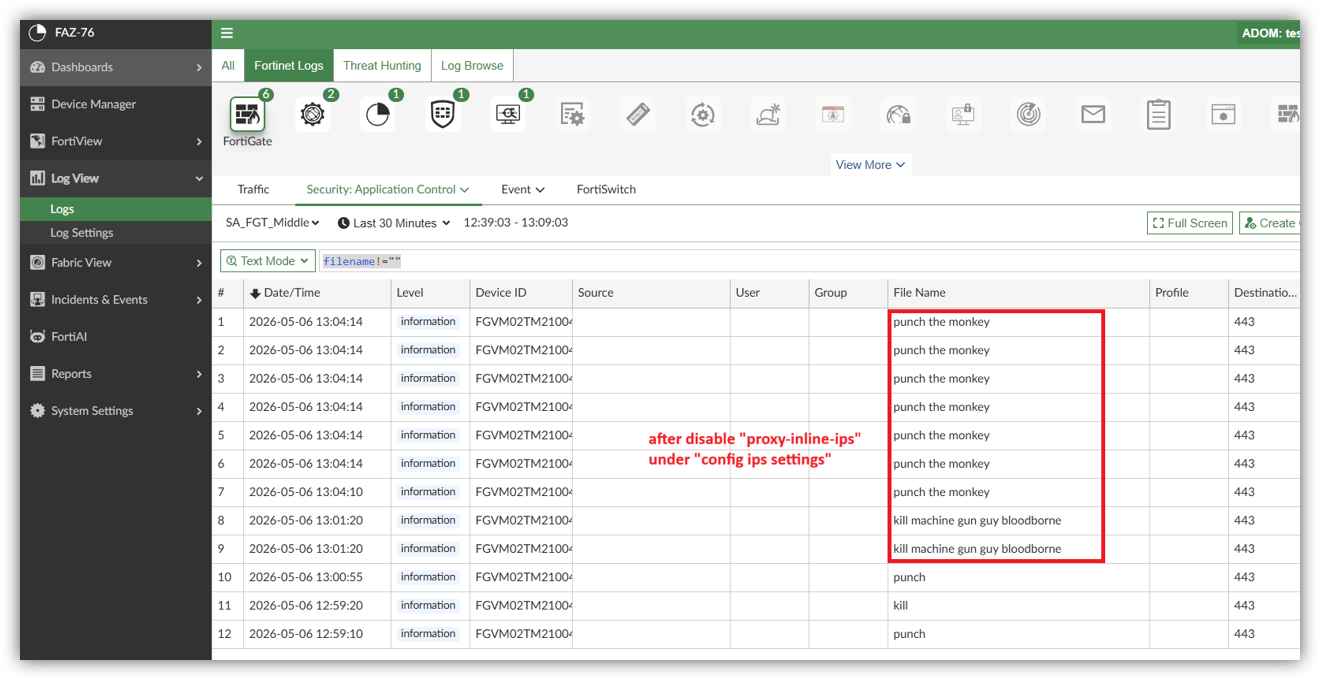Expand the Reports sidebar menu

pos(116,374)
